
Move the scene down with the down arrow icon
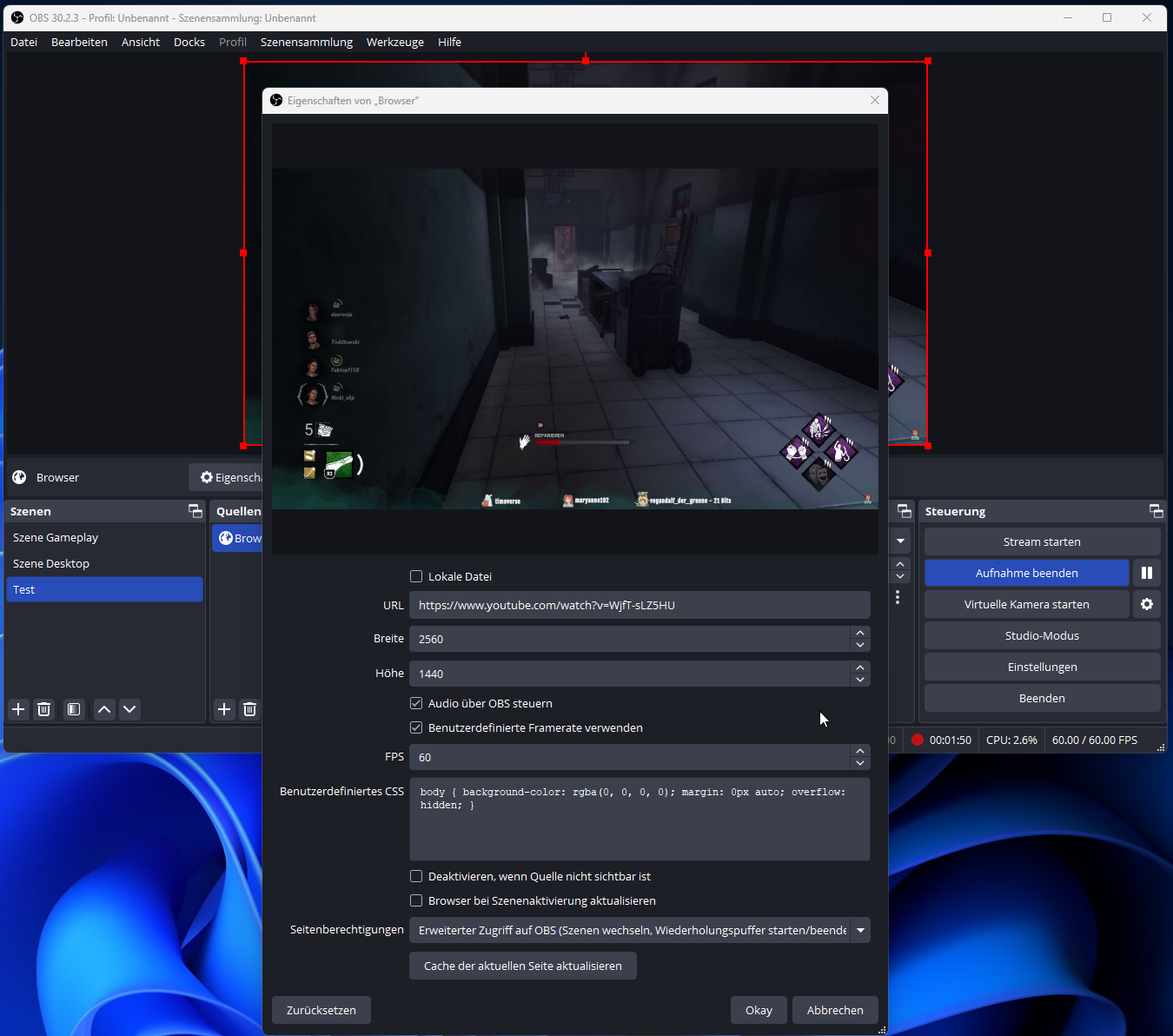point(129,709)
